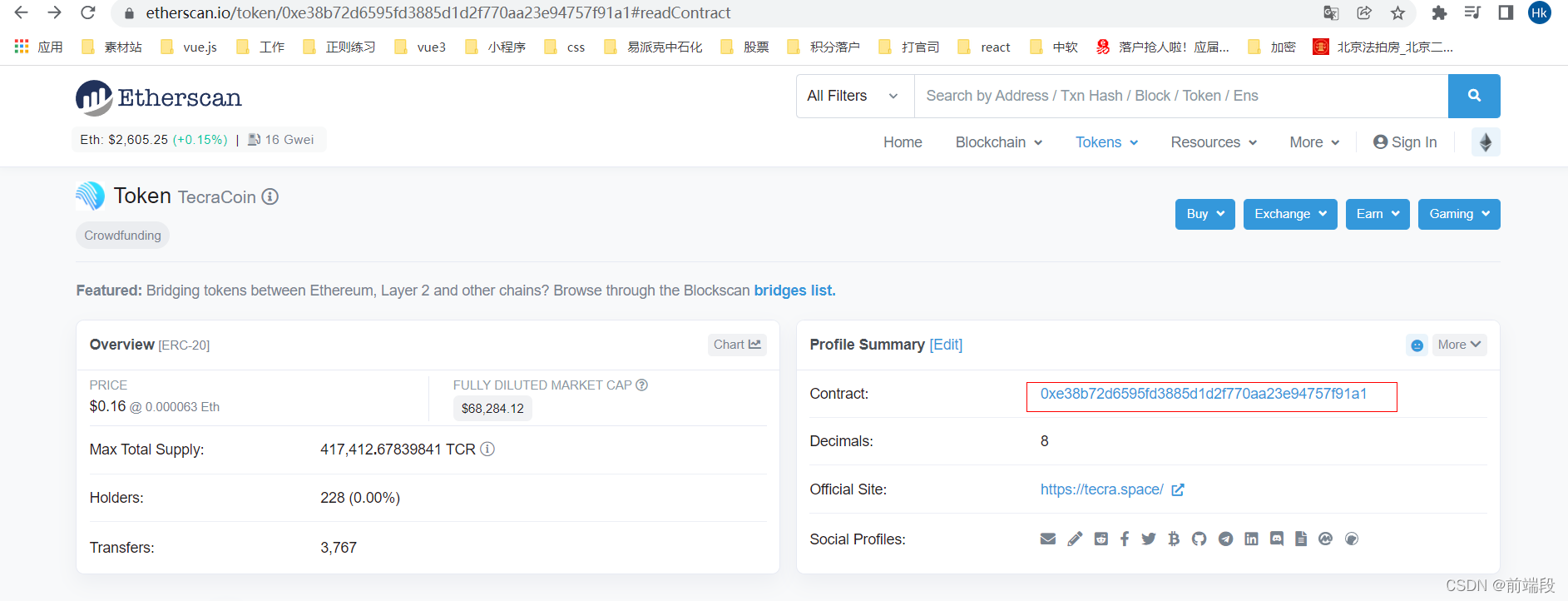Click the Holders value 228 (0.00%)

[x=360, y=498]
